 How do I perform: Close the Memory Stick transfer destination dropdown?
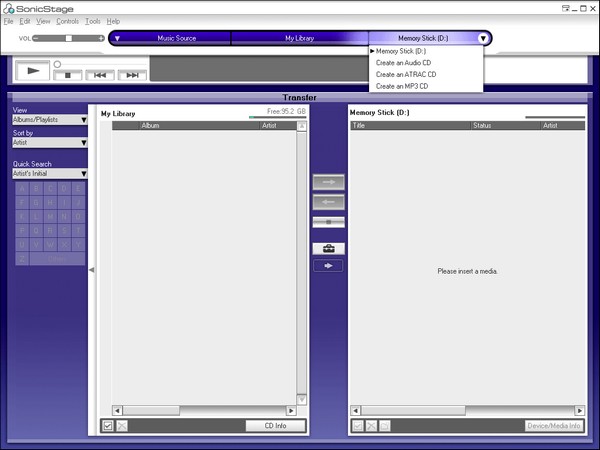tap(483, 38)
